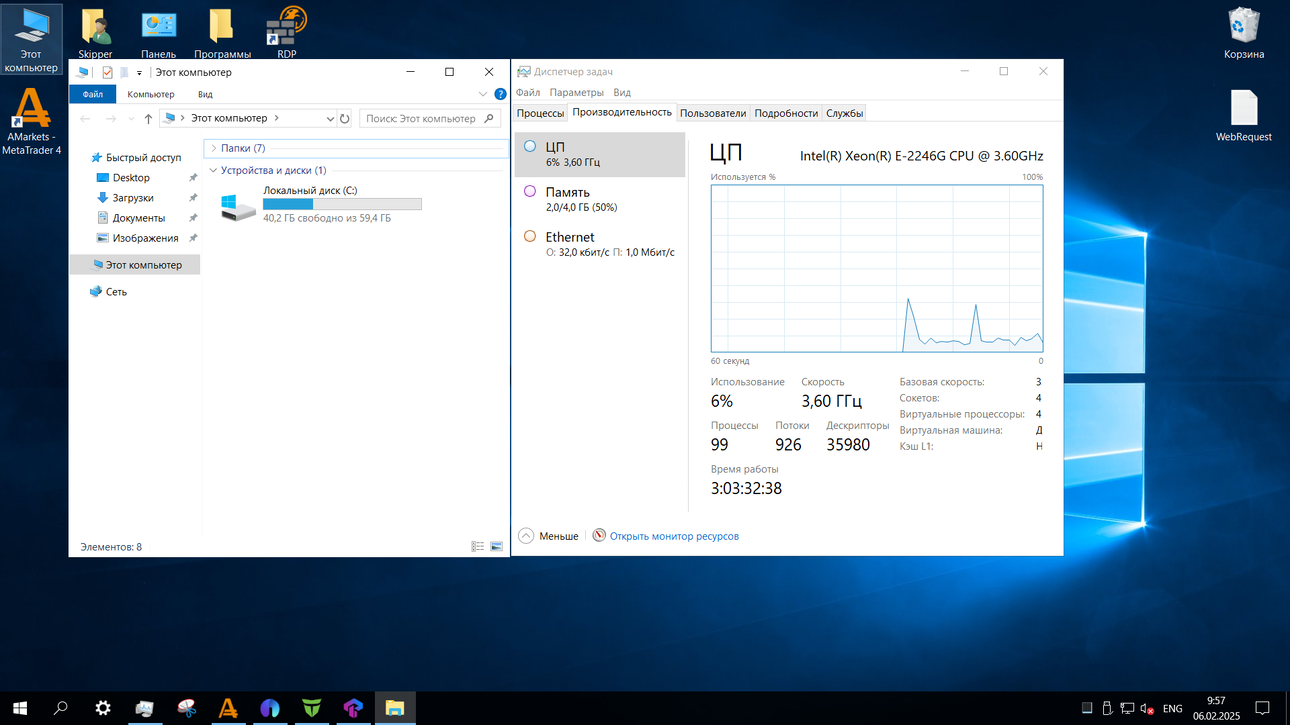Select AMarkets MetaTrader 4 desktop shortcut
1290x725 pixels.
[x=31, y=122]
